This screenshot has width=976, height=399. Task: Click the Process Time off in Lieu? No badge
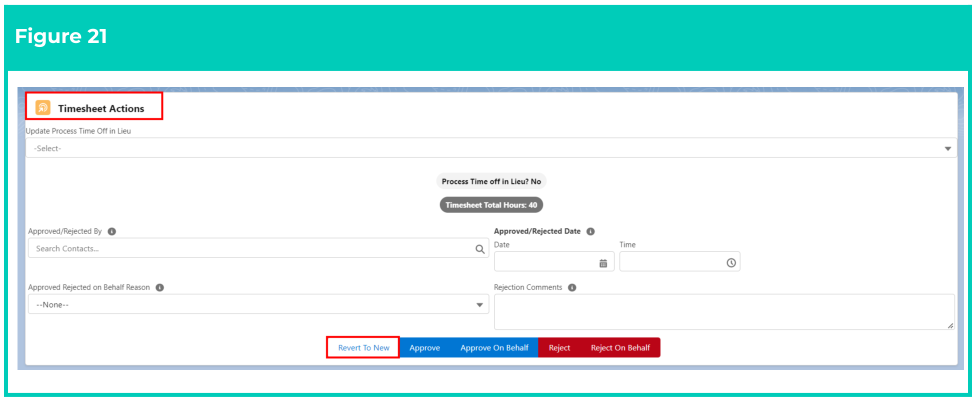pyautogui.click(x=491, y=181)
